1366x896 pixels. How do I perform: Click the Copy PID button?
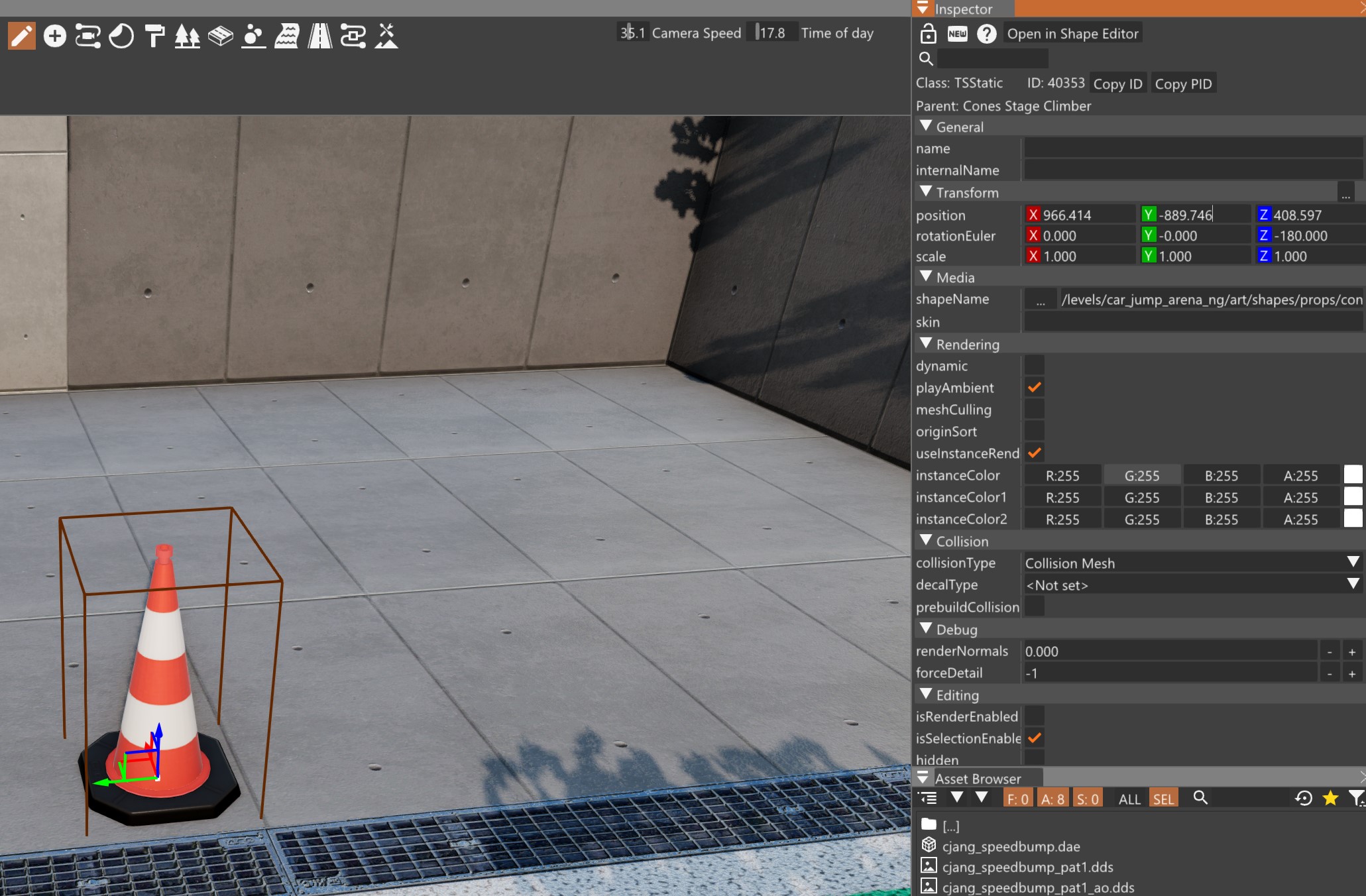pos(1183,84)
